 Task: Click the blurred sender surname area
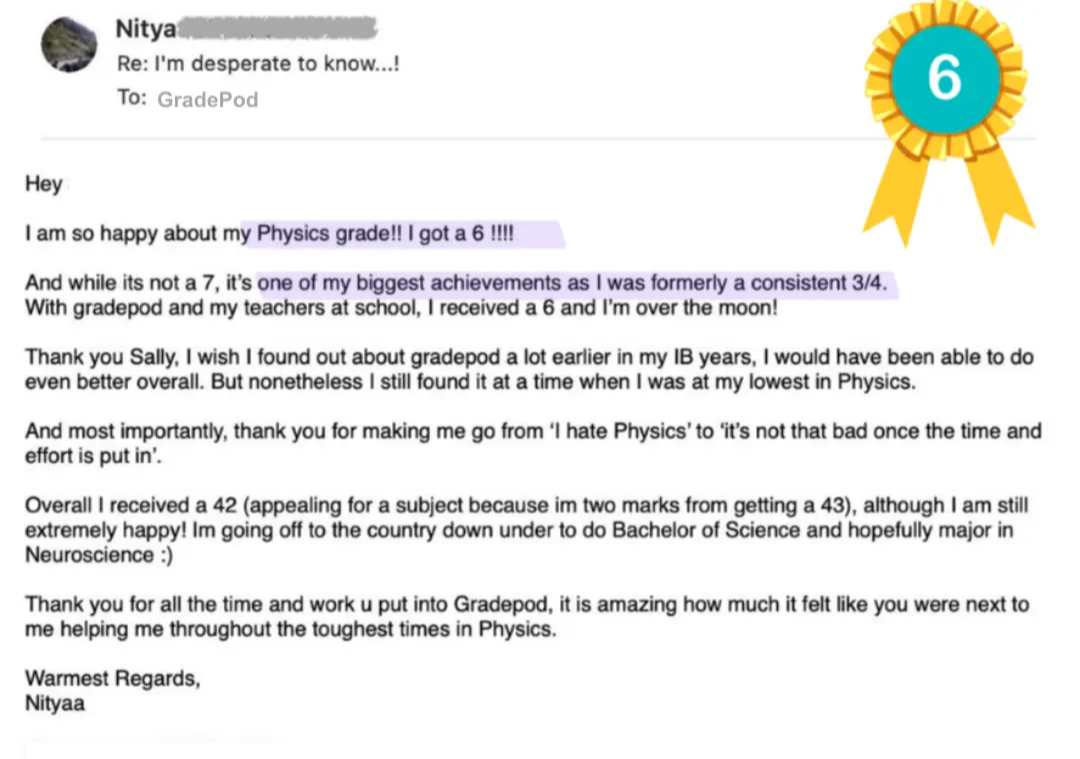278,28
